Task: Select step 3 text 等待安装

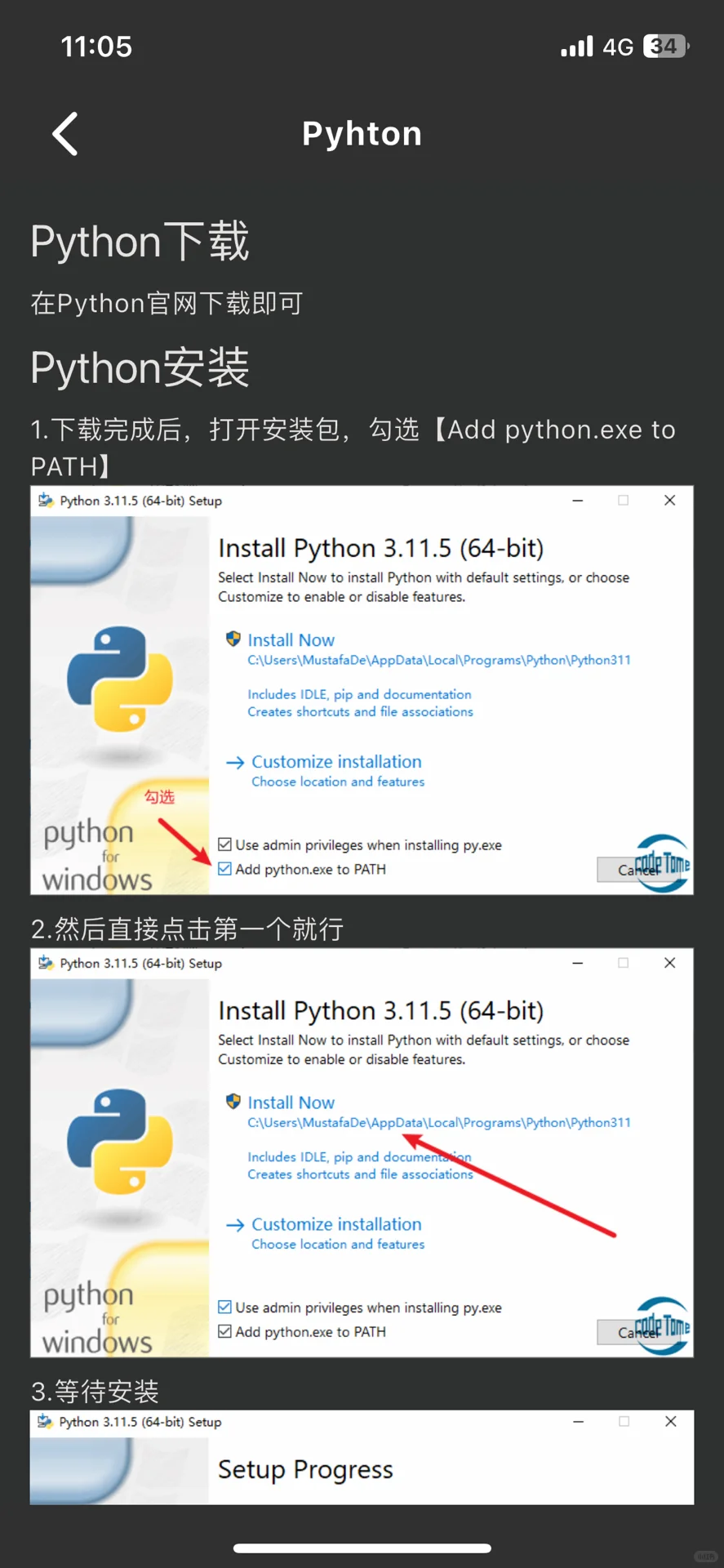Action: pos(95,1392)
